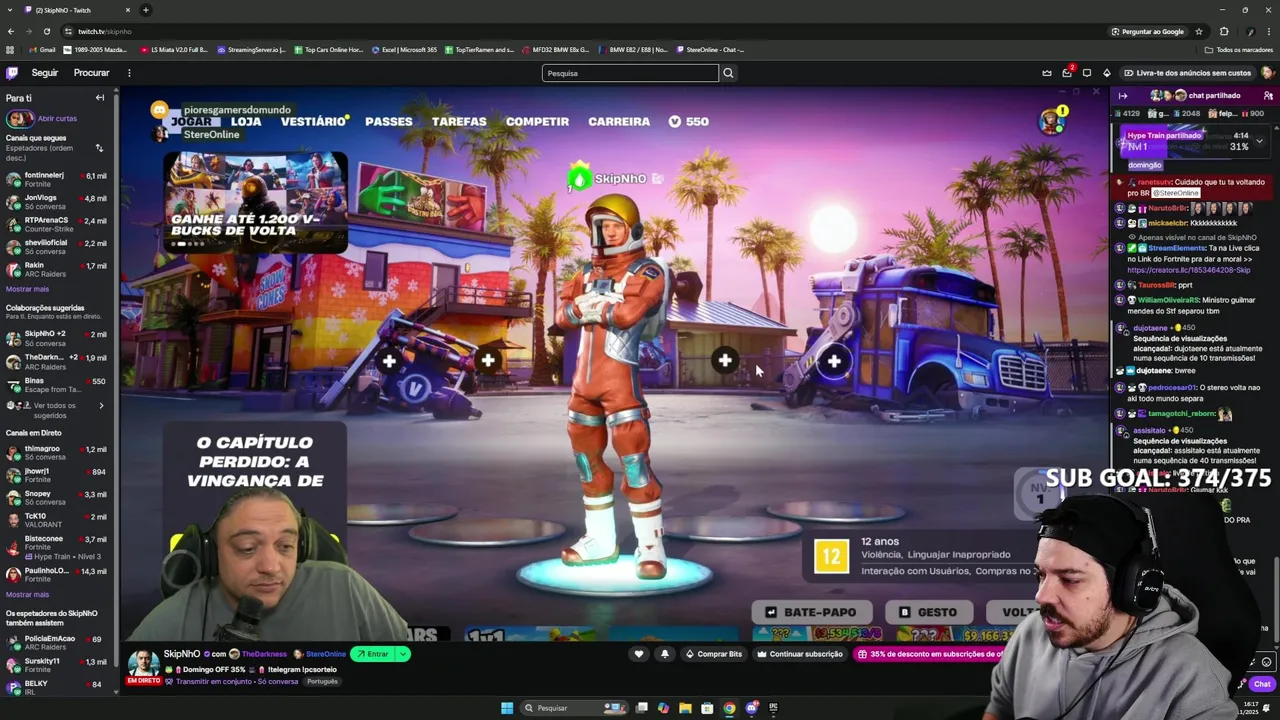Click the taskbar Pesquisar search box
Screen dimensions: 1280x720
pyautogui.click(x=573, y=708)
